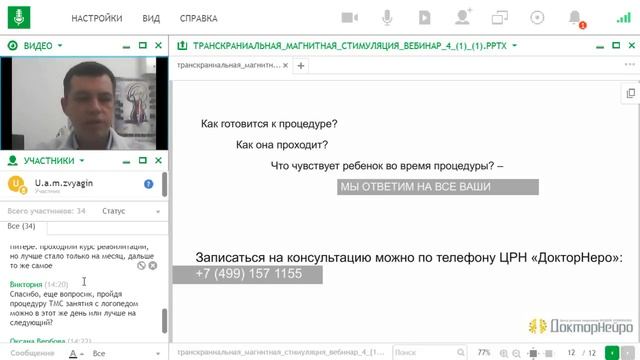The height and width of the screenshot is (360, 640).
Task: Click the presentation upload icon
Action: pyautogui.click(x=182, y=45)
